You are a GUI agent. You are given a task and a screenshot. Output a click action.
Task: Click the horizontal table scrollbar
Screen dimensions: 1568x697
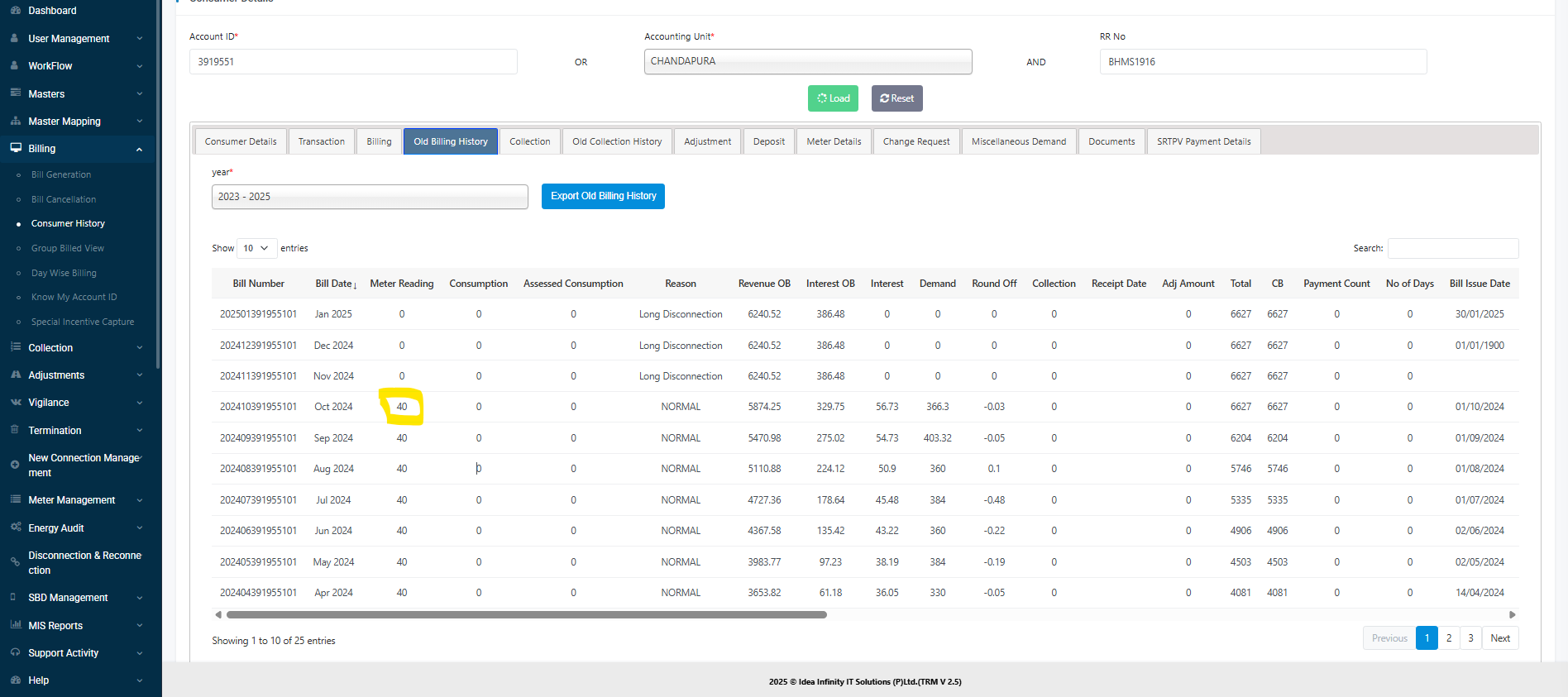pyautogui.click(x=526, y=615)
